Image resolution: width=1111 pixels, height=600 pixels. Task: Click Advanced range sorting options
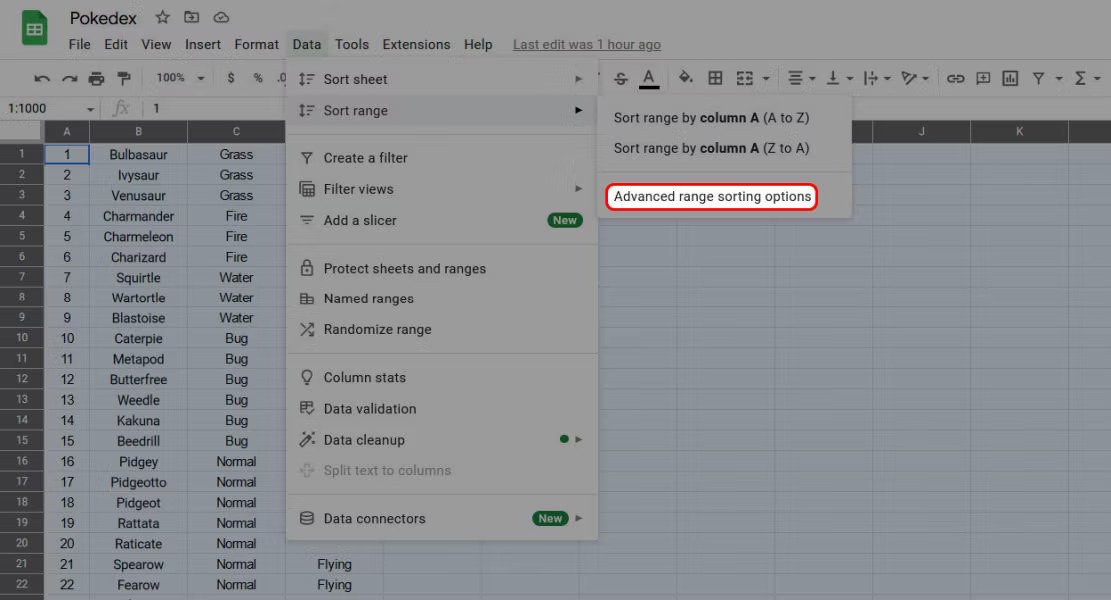[x=712, y=197]
